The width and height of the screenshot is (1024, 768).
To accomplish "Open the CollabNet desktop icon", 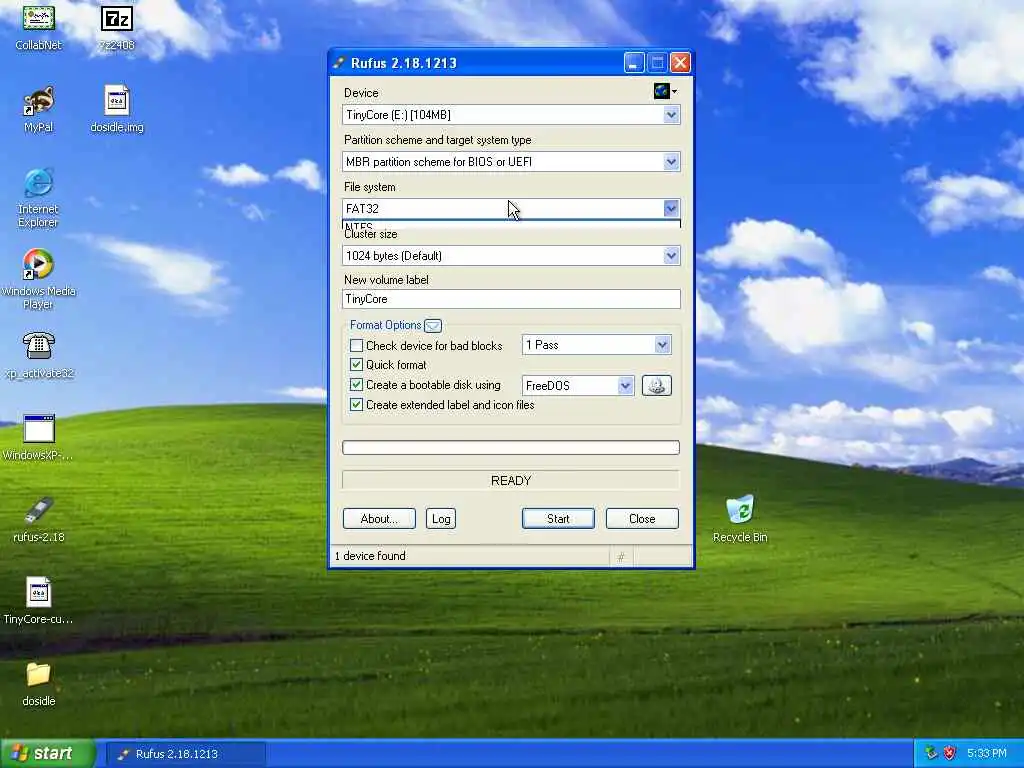I will point(39,27).
